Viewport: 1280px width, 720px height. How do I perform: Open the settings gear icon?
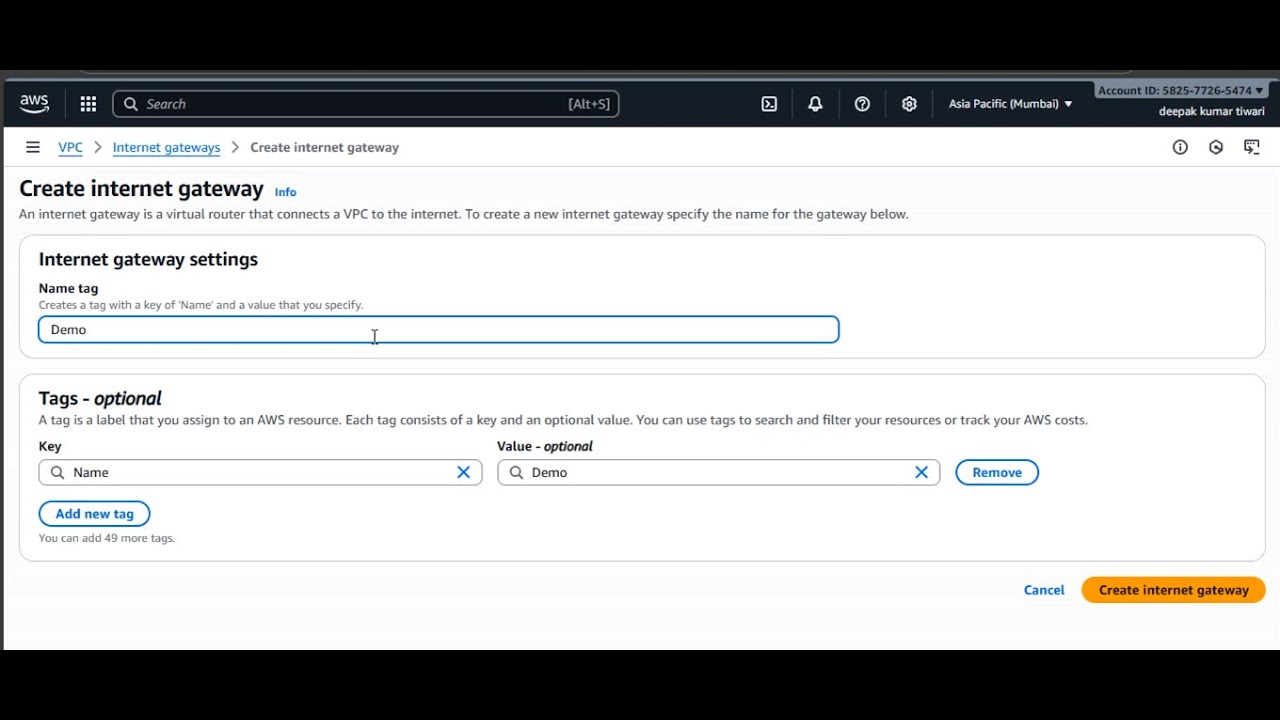[x=909, y=104]
